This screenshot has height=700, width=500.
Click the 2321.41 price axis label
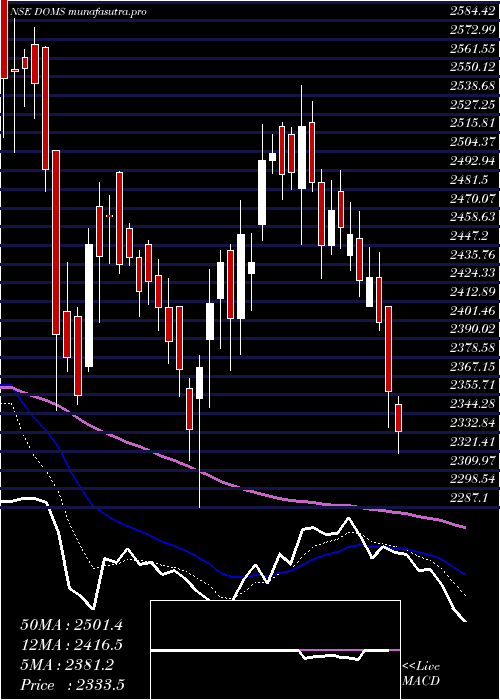click(x=472, y=442)
